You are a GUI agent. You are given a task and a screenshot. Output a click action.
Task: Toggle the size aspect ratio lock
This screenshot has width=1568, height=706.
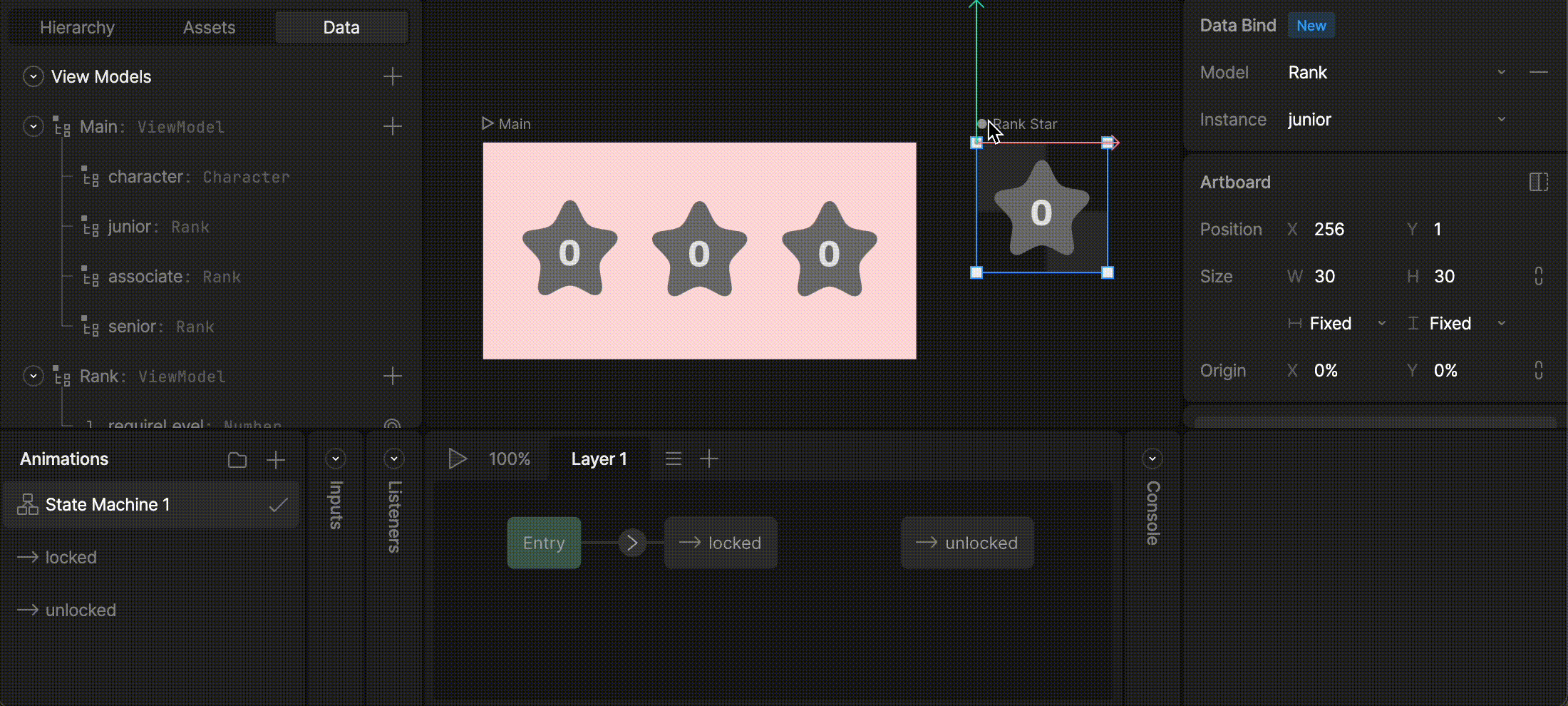(x=1539, y=276)
